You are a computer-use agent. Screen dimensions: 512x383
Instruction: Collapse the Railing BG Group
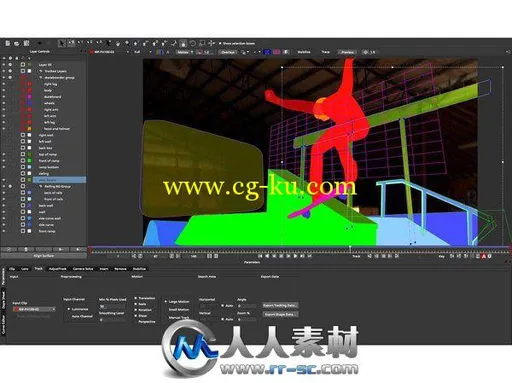click(x=41, y=186)
